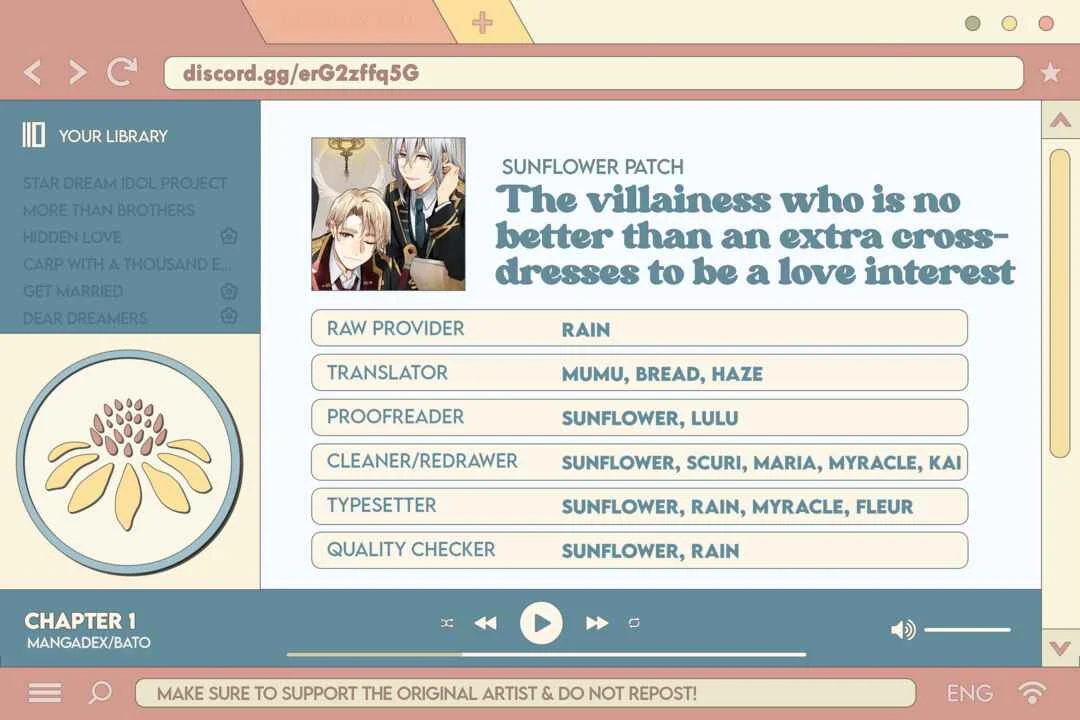The width and height of the screenshot is (1080, 720).
Task: Click the yellow window dot
Action: point(1009,23)
